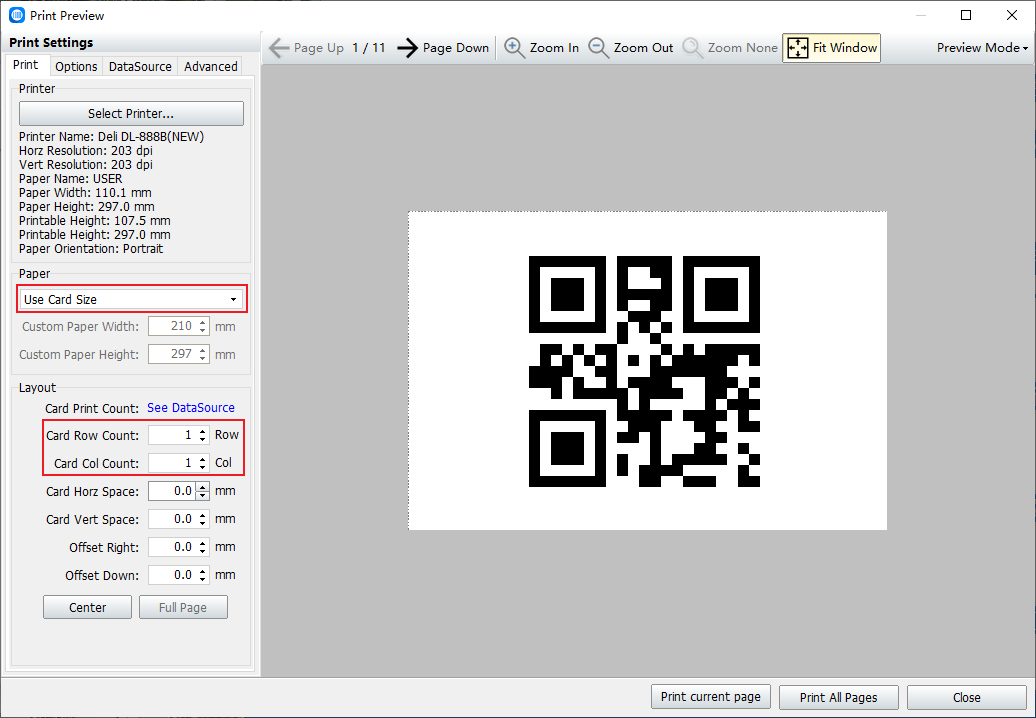The image size is (1036, 718).
Task: Switch to the Options tab
Action: point(76,67)
